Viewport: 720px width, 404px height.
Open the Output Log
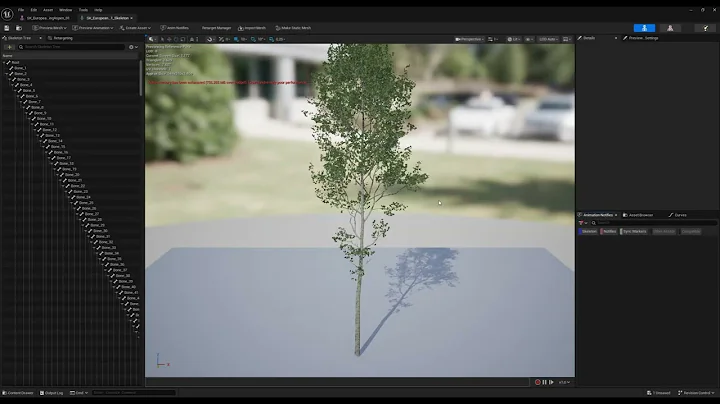pyautogui.click(x=51, y=393)
